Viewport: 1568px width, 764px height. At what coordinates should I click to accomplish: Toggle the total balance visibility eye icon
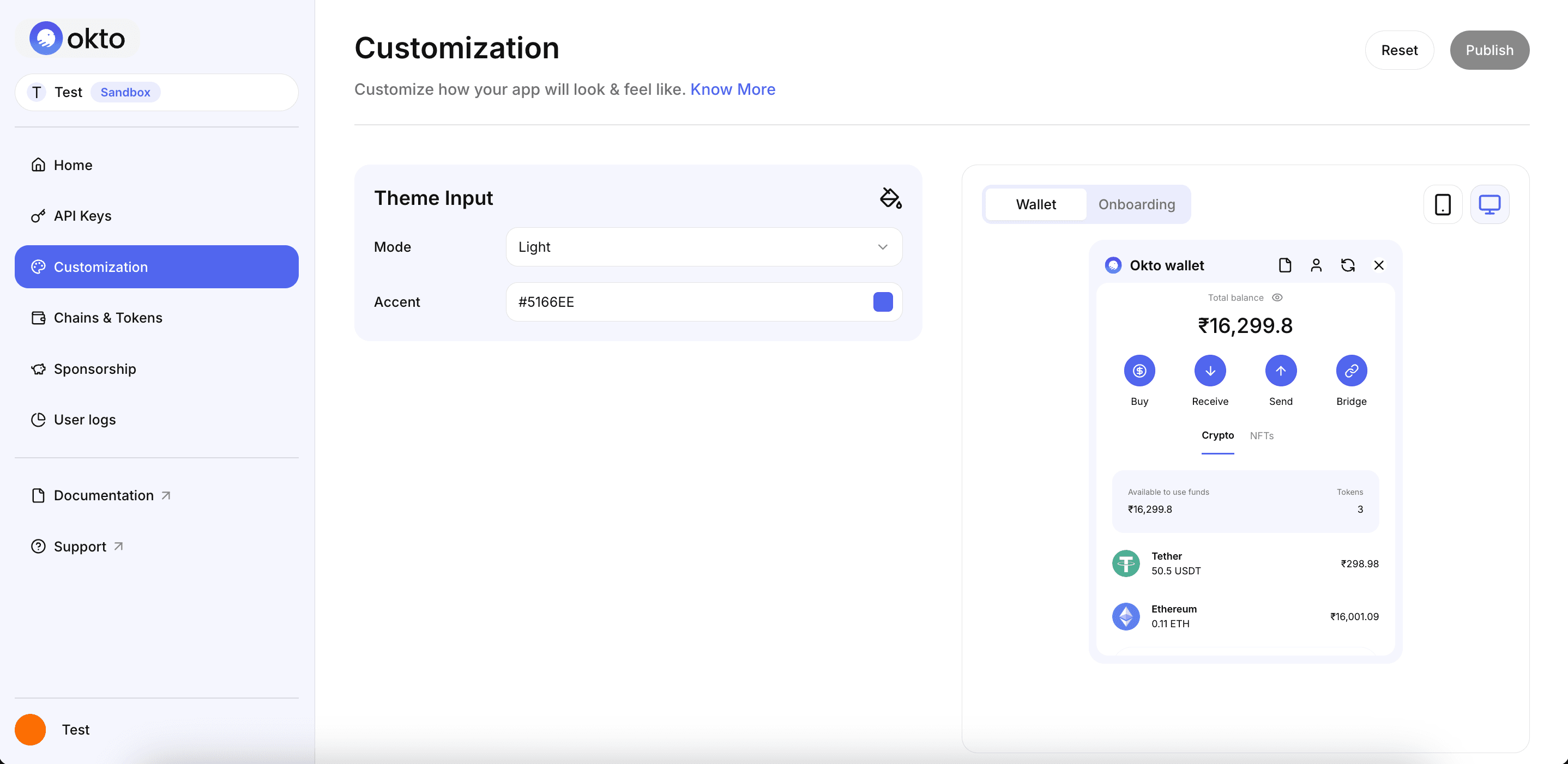pyautogui.click(x=1277, y=298)
